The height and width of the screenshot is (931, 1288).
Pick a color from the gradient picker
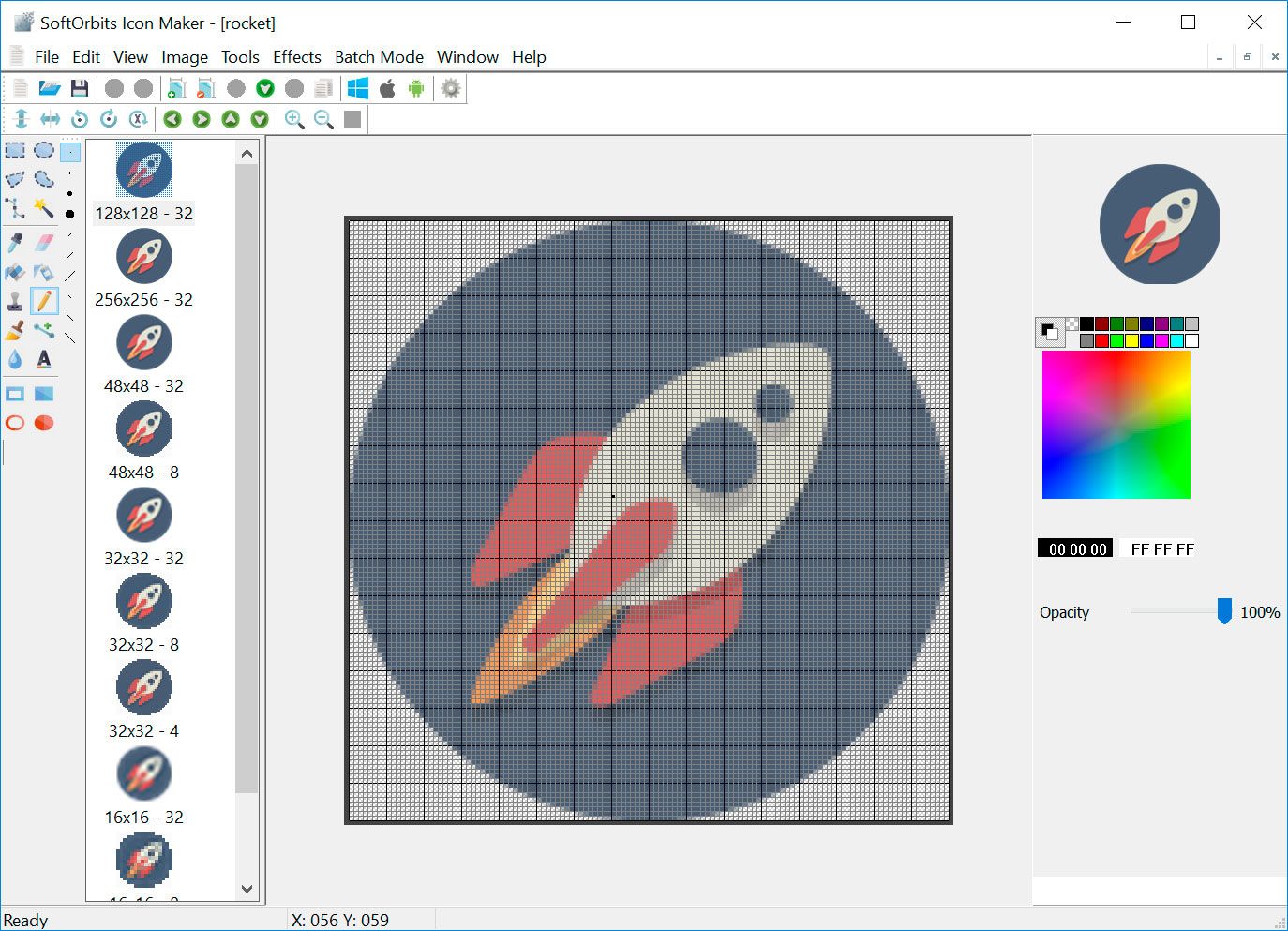1116,424
